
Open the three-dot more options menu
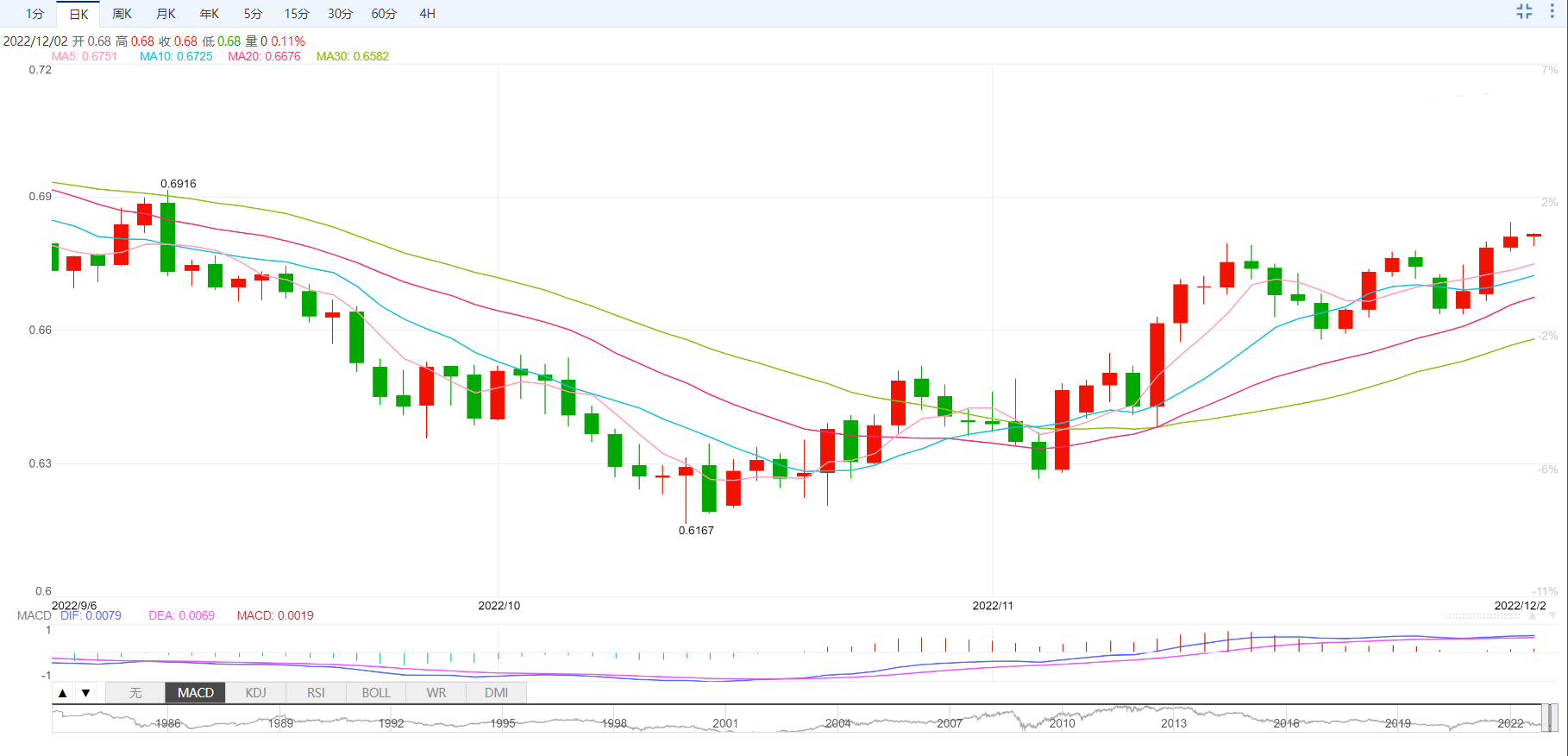point(1552,11)
